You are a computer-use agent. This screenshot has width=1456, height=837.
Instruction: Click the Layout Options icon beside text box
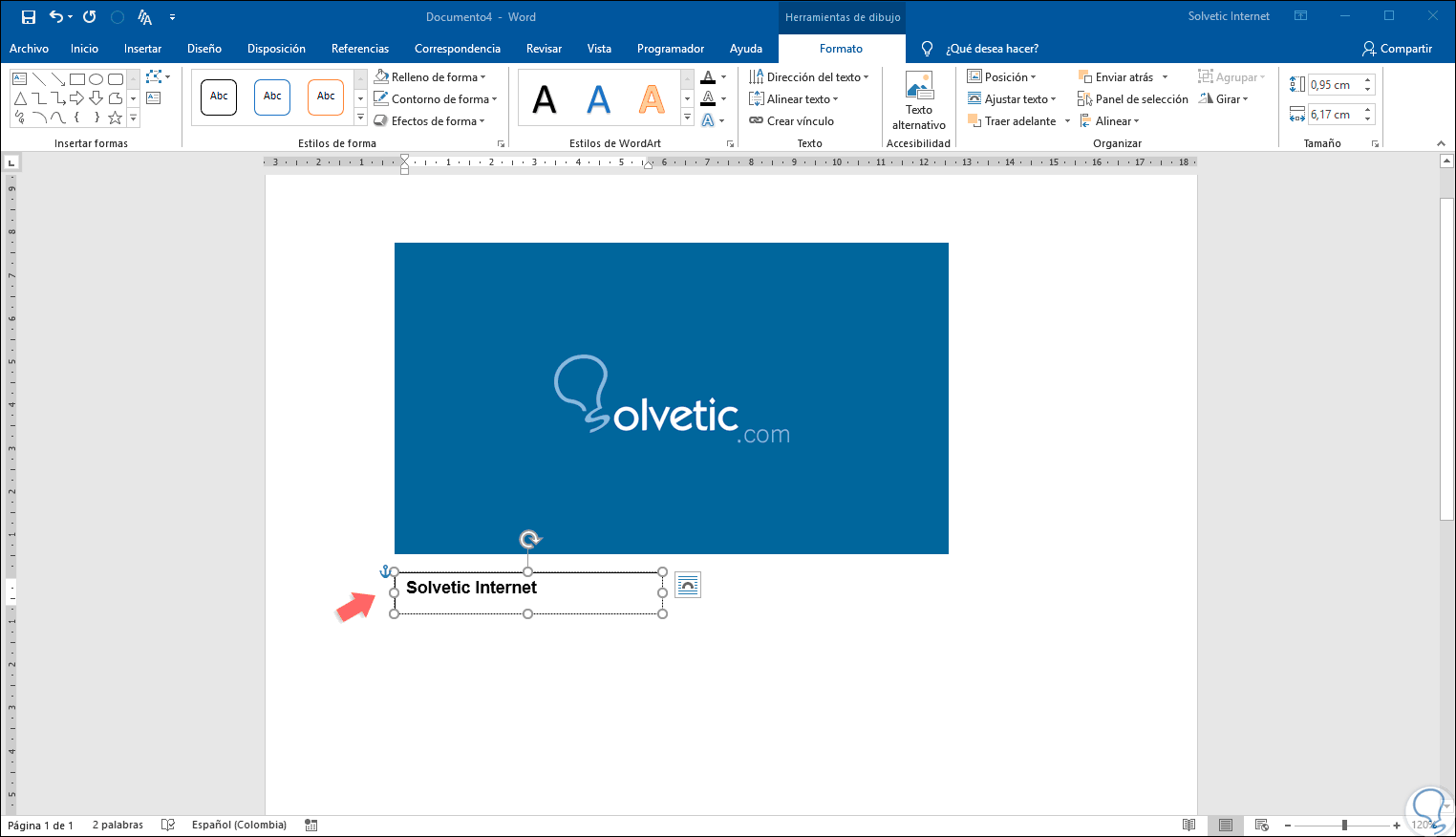[688, 585]
